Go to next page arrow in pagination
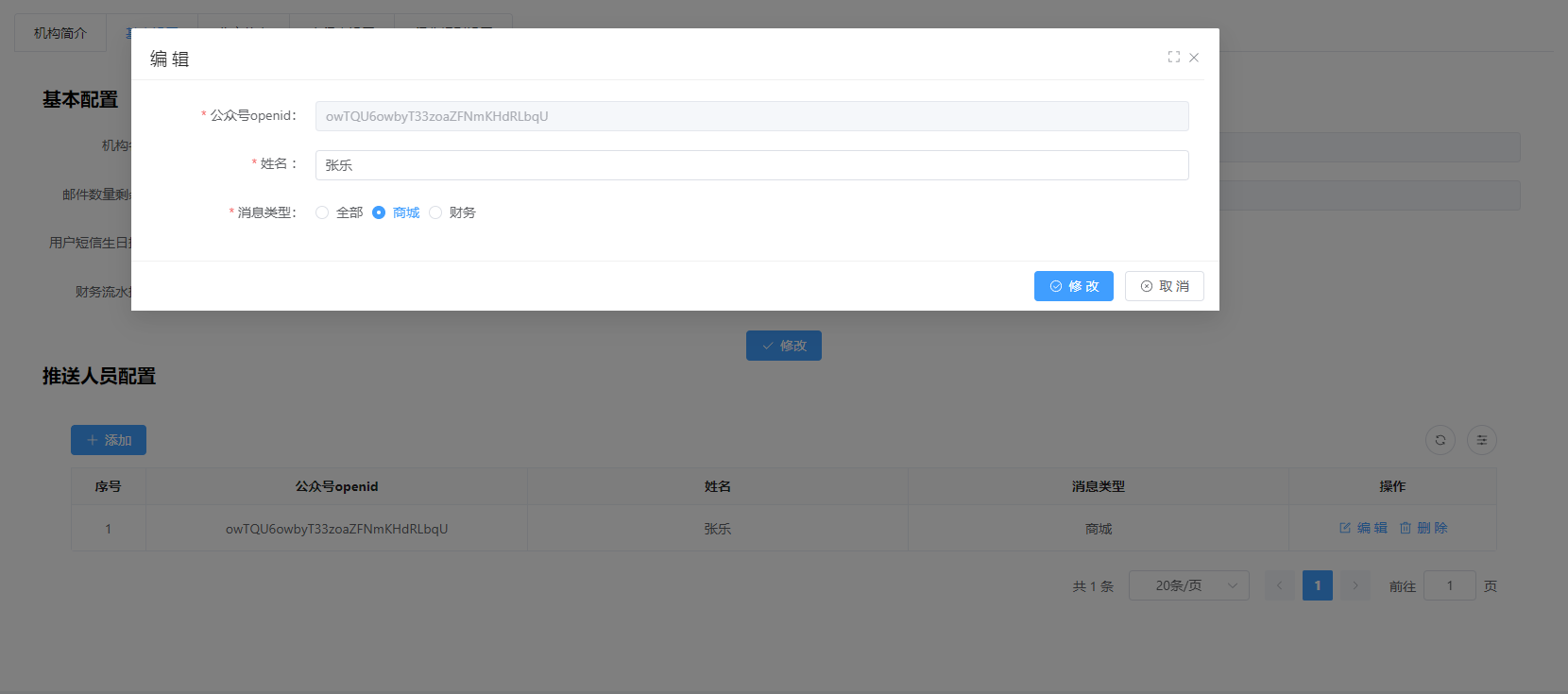 (x=1355, y=585)
